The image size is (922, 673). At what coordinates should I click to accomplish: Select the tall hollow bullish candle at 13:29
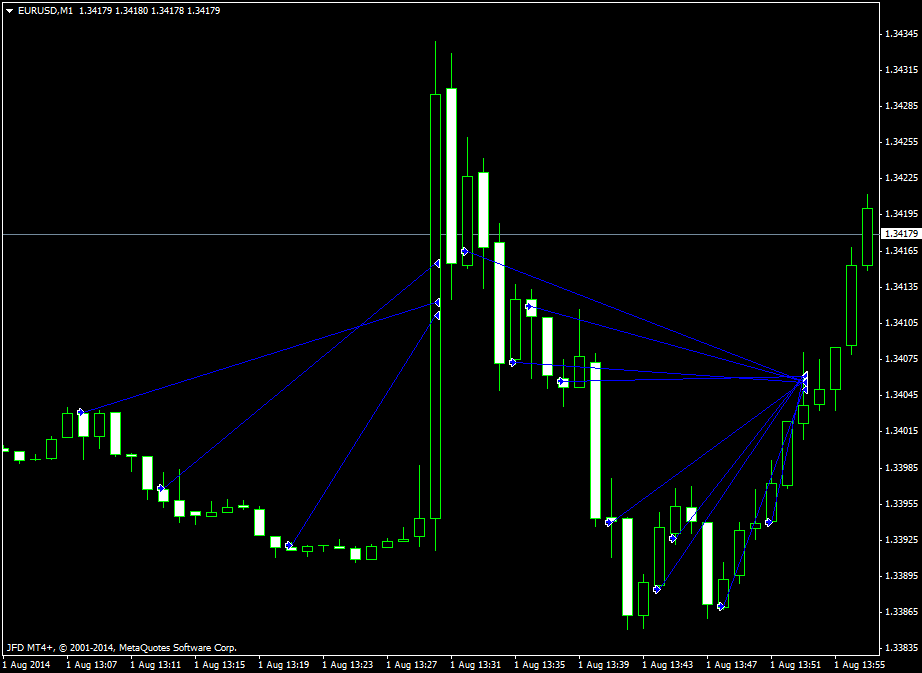(x=436, y=306)
